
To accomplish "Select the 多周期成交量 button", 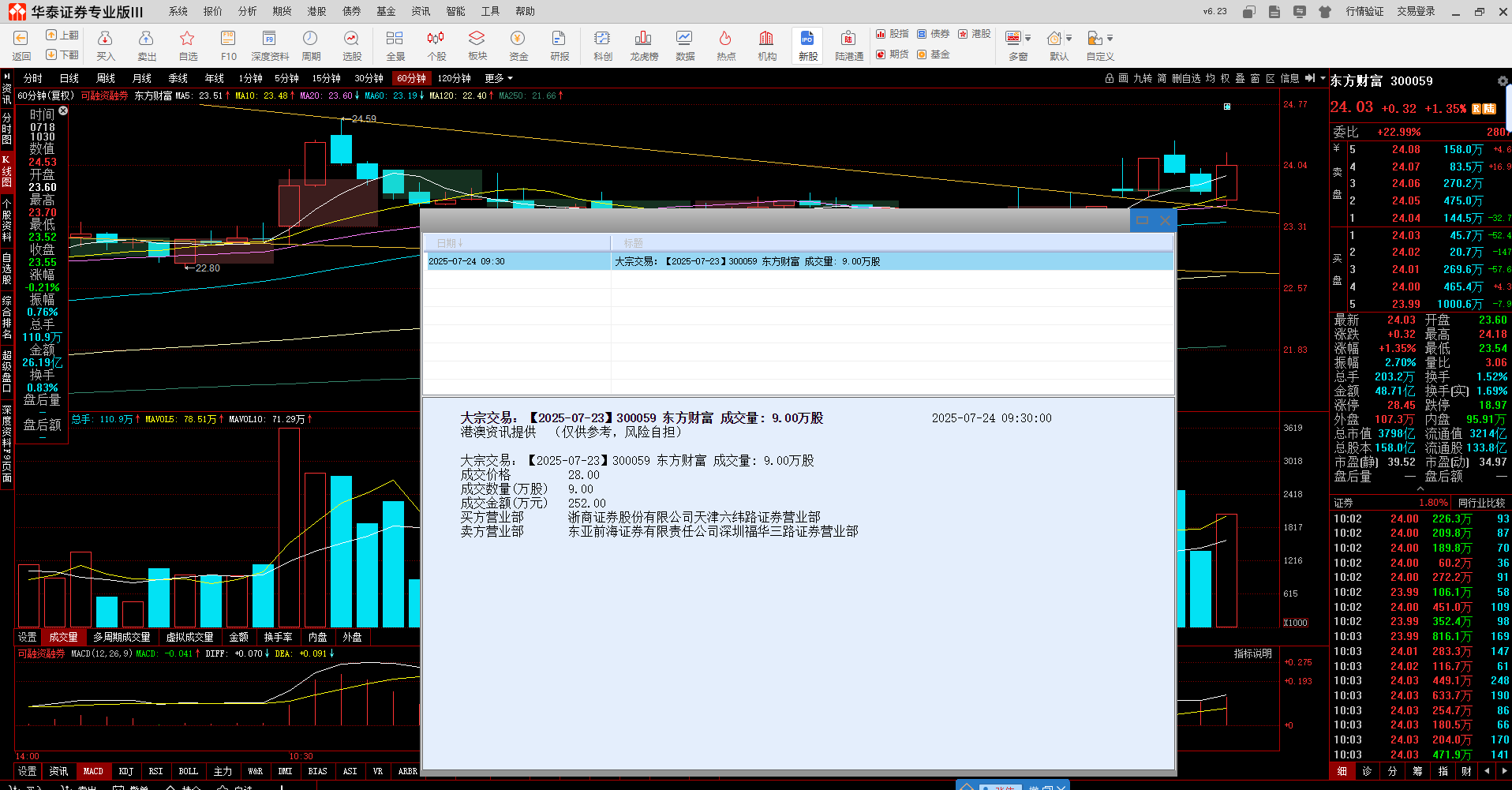I will pos(122,637).
